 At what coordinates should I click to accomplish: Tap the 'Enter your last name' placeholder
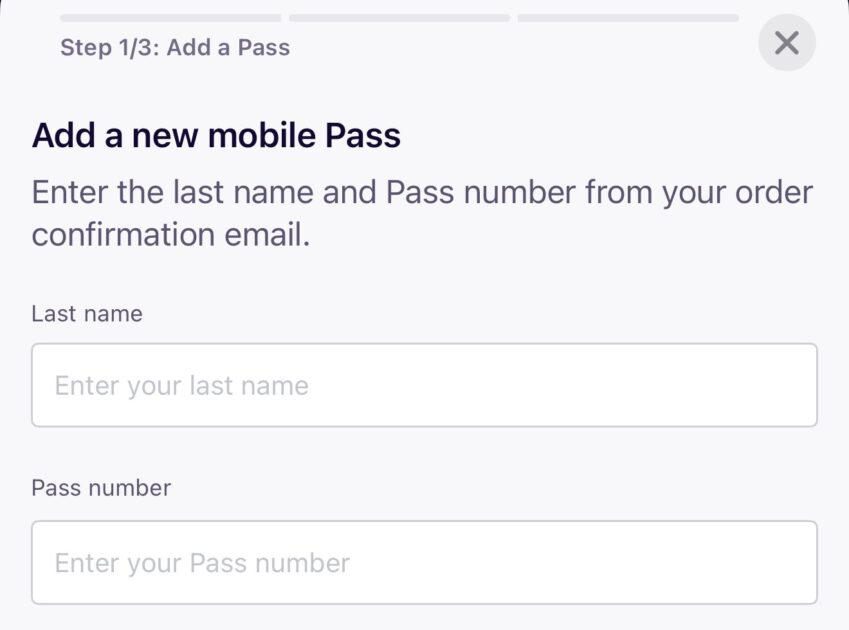tap(181, 386)
